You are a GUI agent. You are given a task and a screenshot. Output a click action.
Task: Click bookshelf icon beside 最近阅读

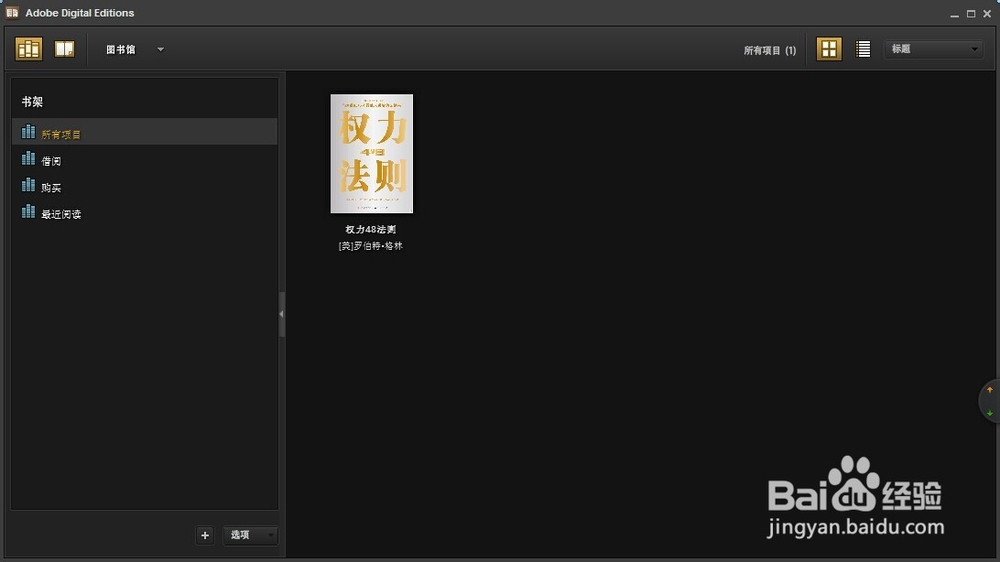(x=28, y=211)
